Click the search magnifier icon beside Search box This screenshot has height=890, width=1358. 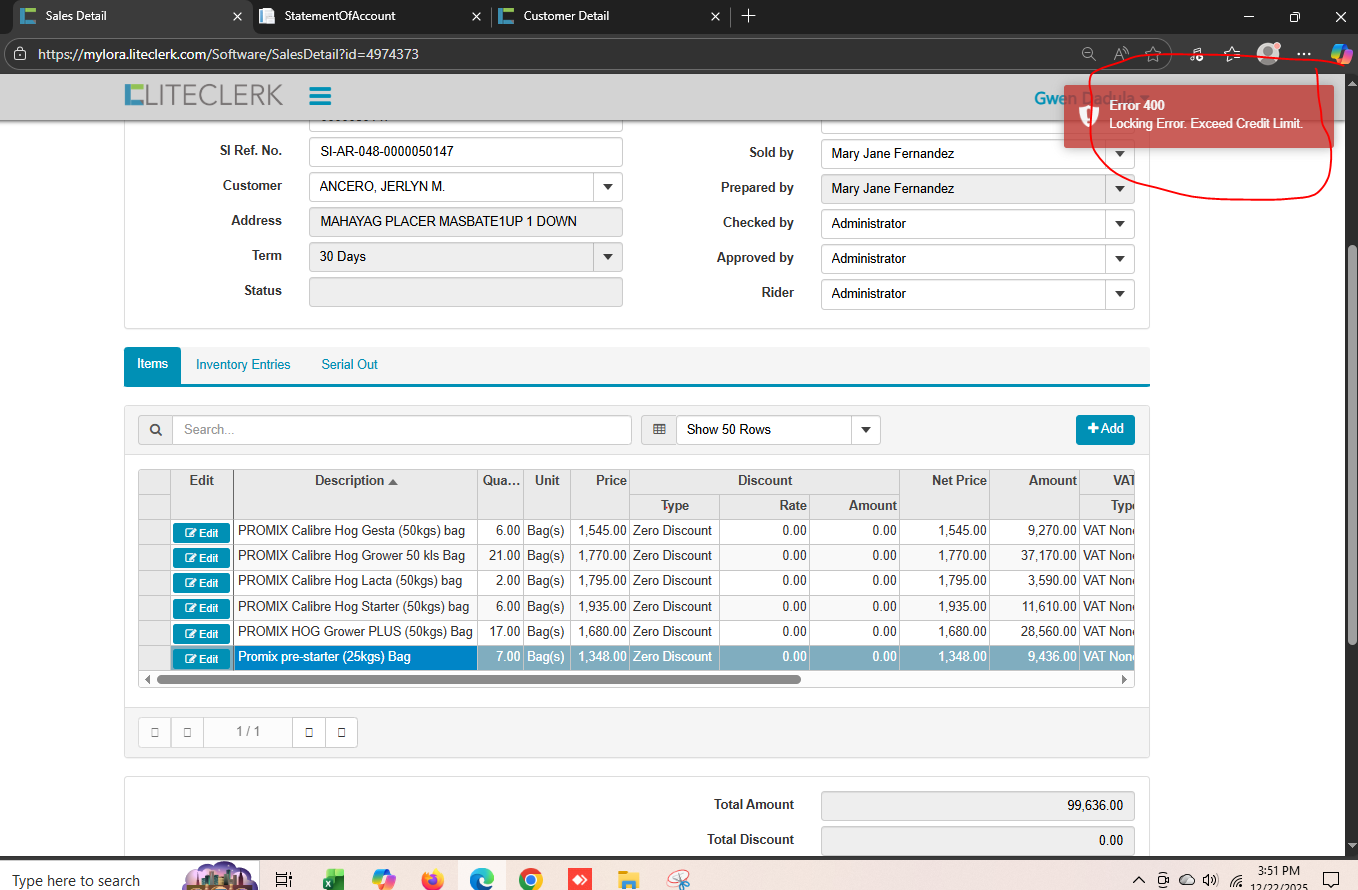pos(155,430)
